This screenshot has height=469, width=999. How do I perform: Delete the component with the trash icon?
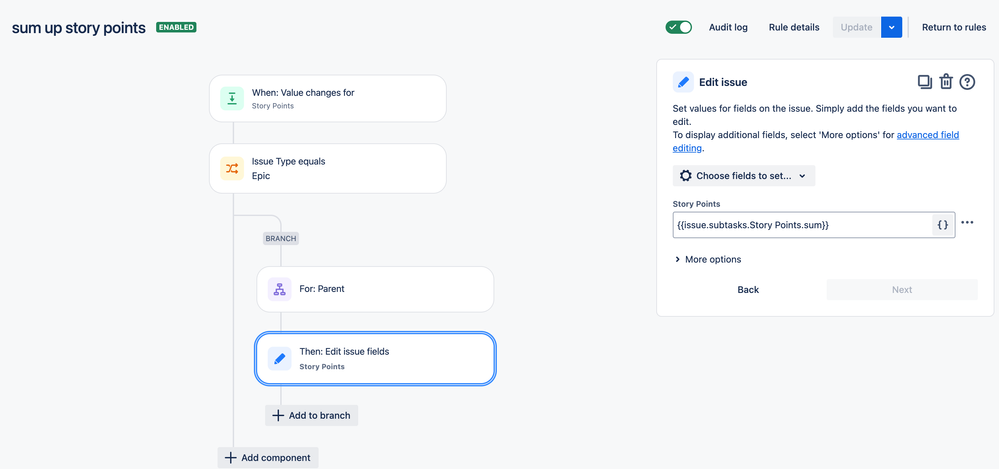(x=946, y=82)
